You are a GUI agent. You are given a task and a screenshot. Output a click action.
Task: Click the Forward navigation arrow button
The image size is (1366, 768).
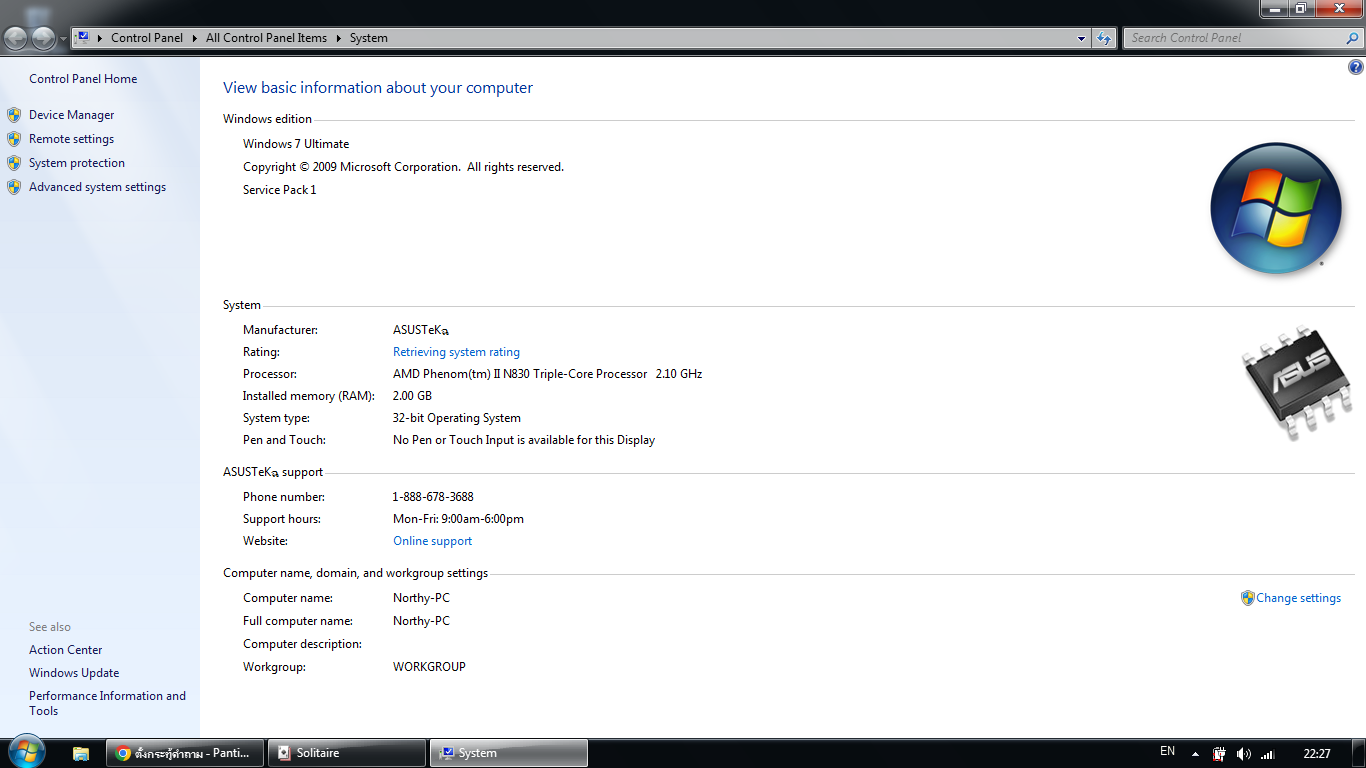click(x=44, y=38)
